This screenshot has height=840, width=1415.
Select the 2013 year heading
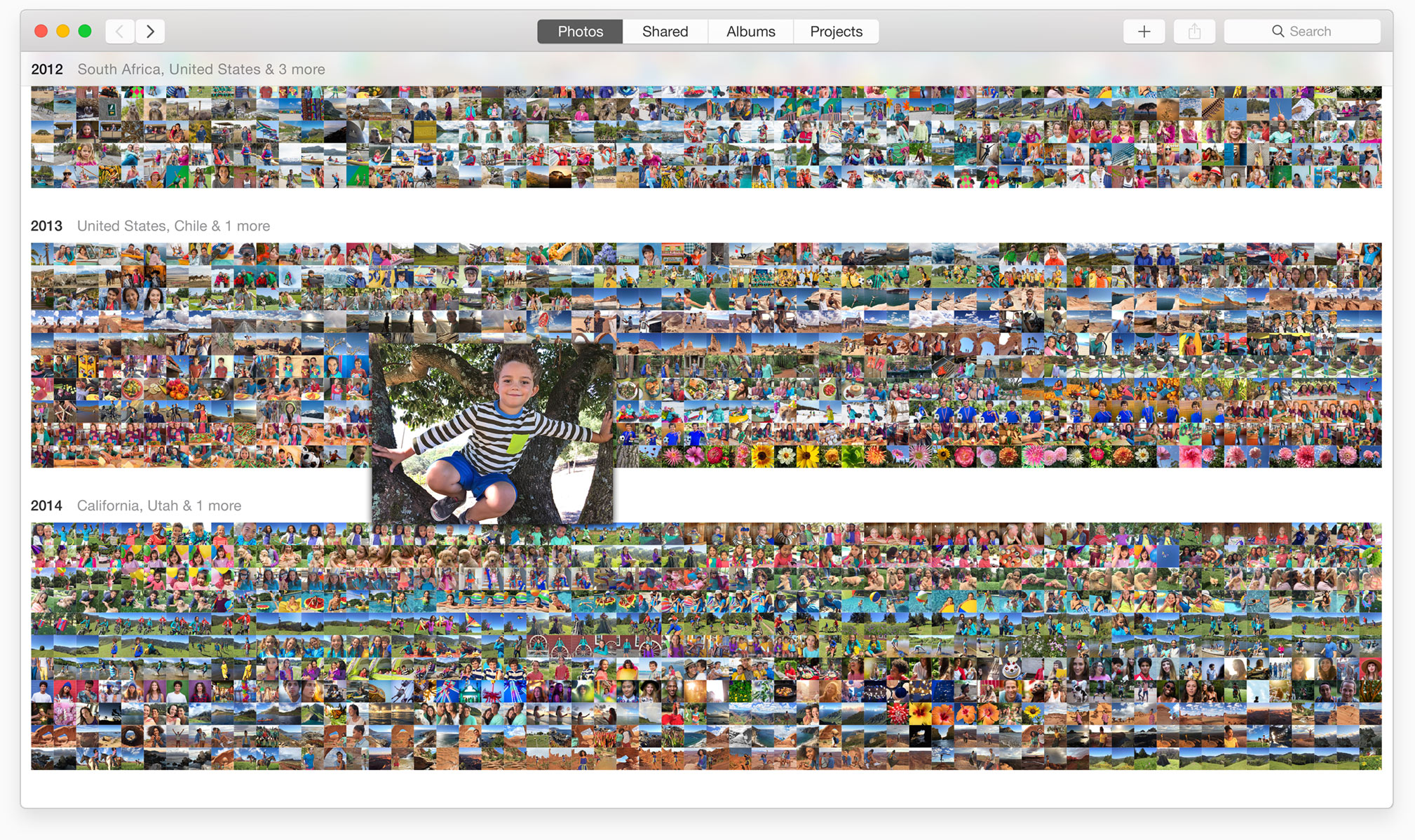pos(47,226)
